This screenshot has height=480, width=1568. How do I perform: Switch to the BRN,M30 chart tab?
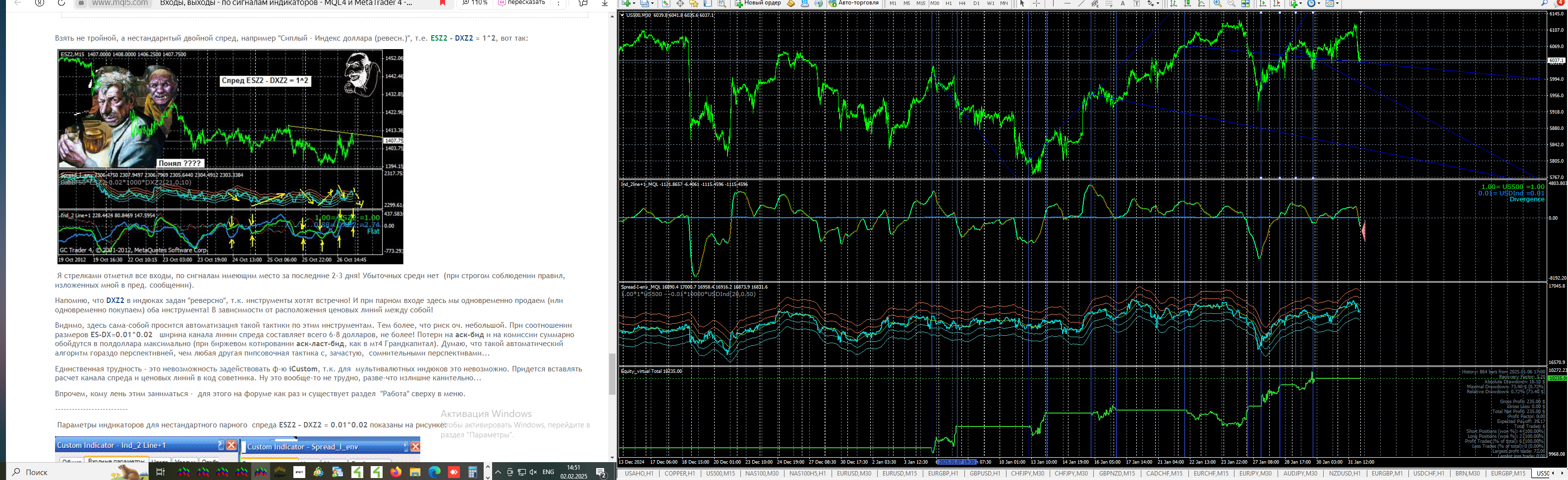(x=1467, y=473)
